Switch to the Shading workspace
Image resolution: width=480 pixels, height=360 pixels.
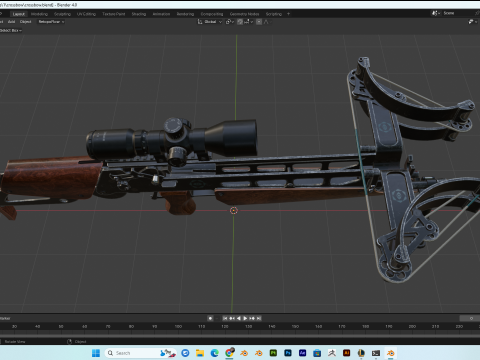pos(139,14)
